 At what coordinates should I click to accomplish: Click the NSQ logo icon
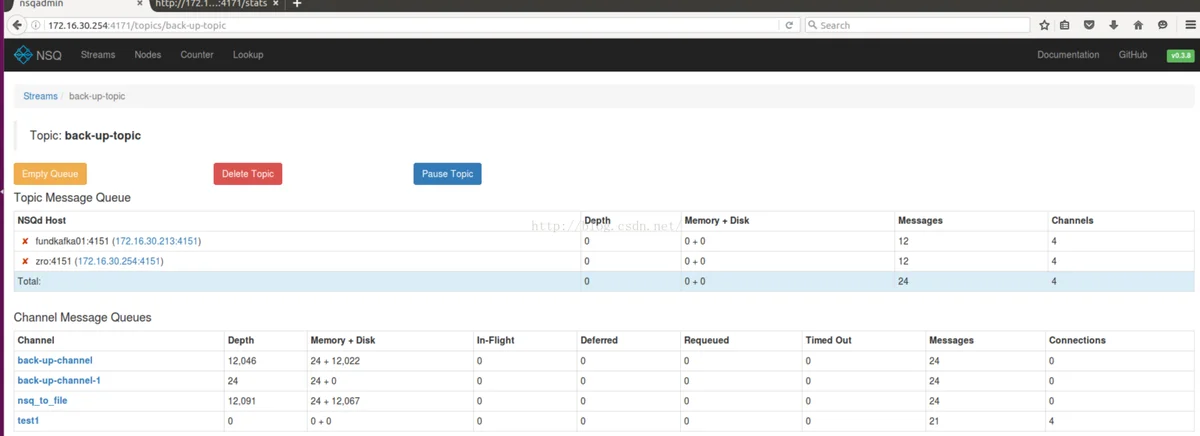click(x=23, y=55)
